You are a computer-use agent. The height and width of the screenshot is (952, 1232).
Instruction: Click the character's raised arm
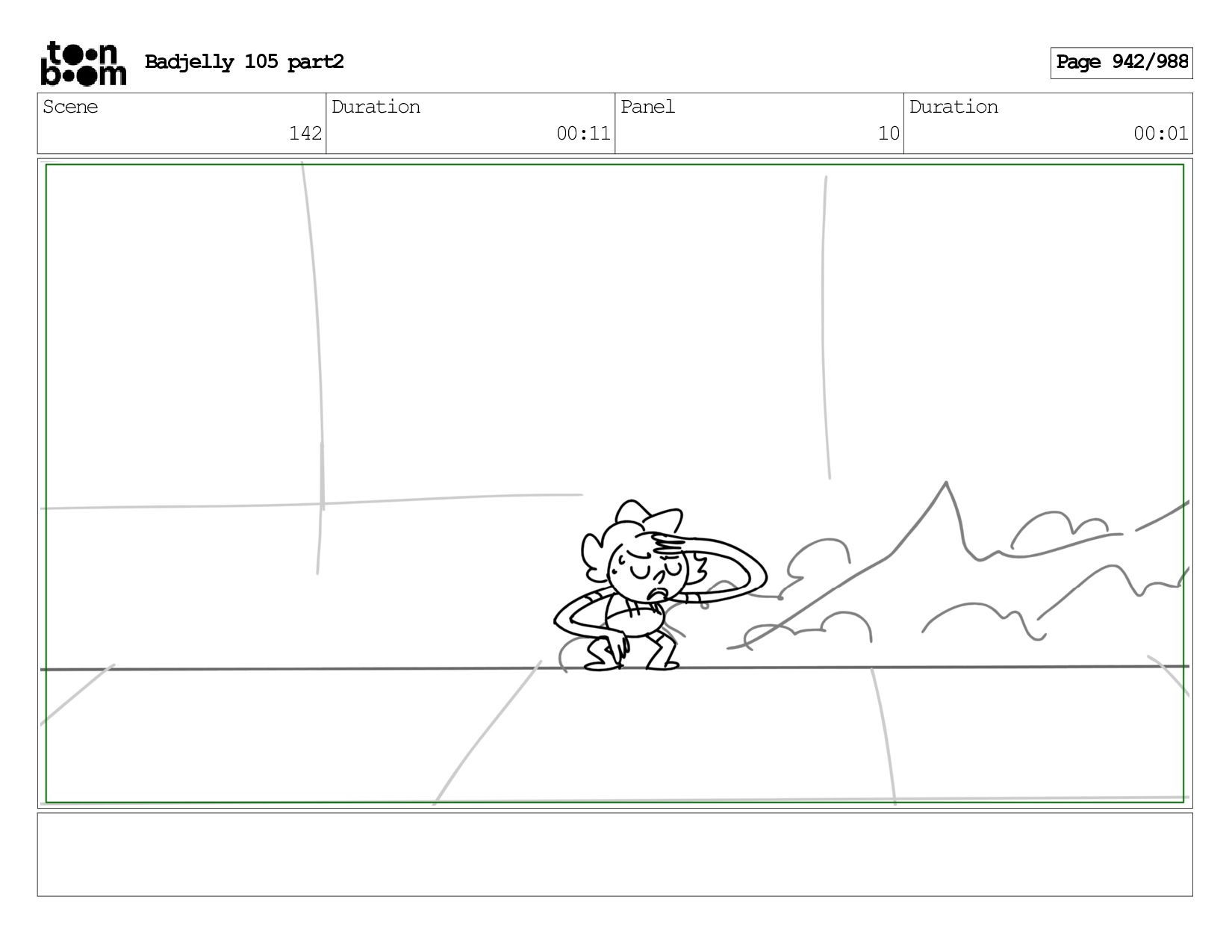click(x=717, y=567)
